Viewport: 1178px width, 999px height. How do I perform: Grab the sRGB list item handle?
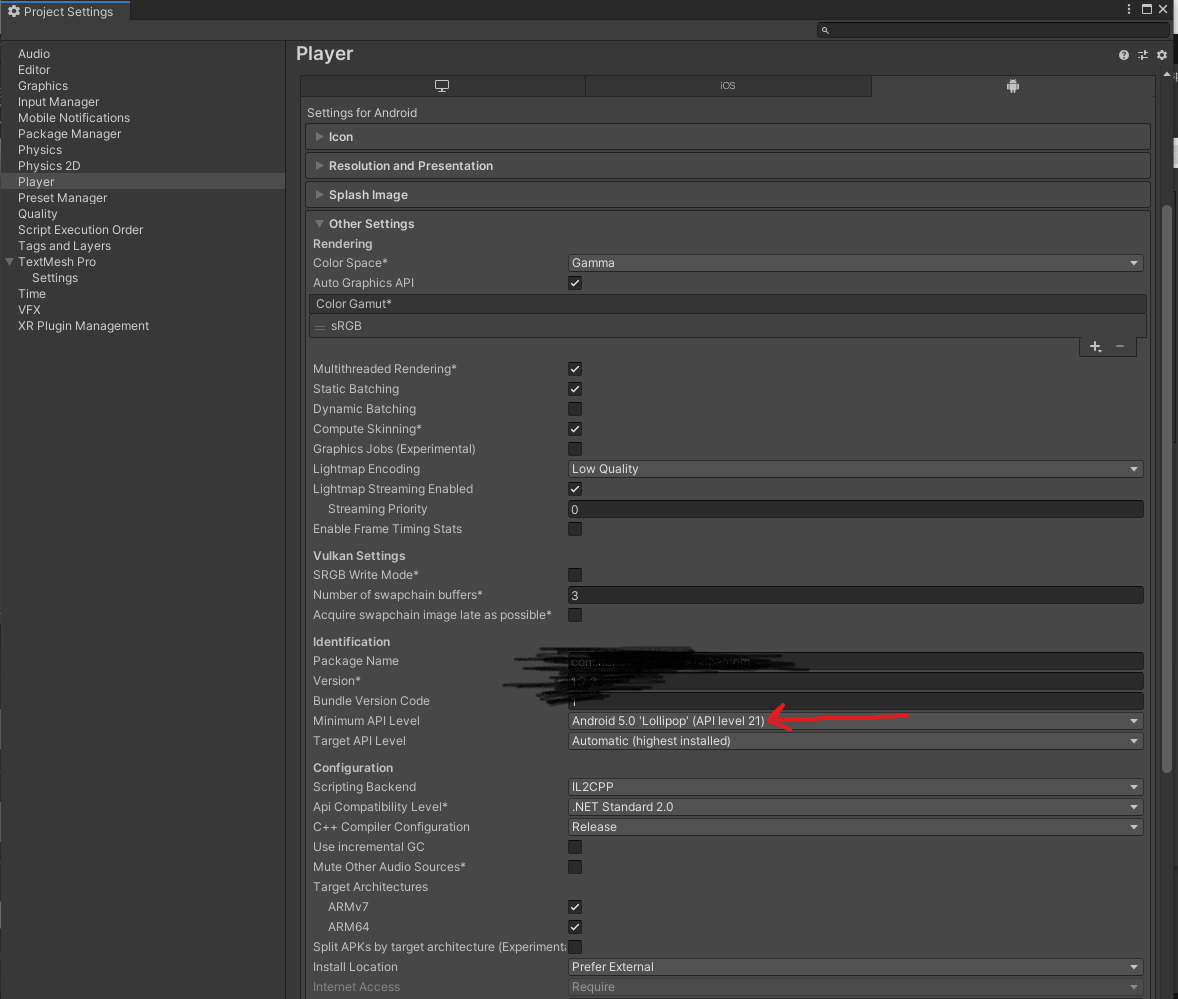pos(320,327)
